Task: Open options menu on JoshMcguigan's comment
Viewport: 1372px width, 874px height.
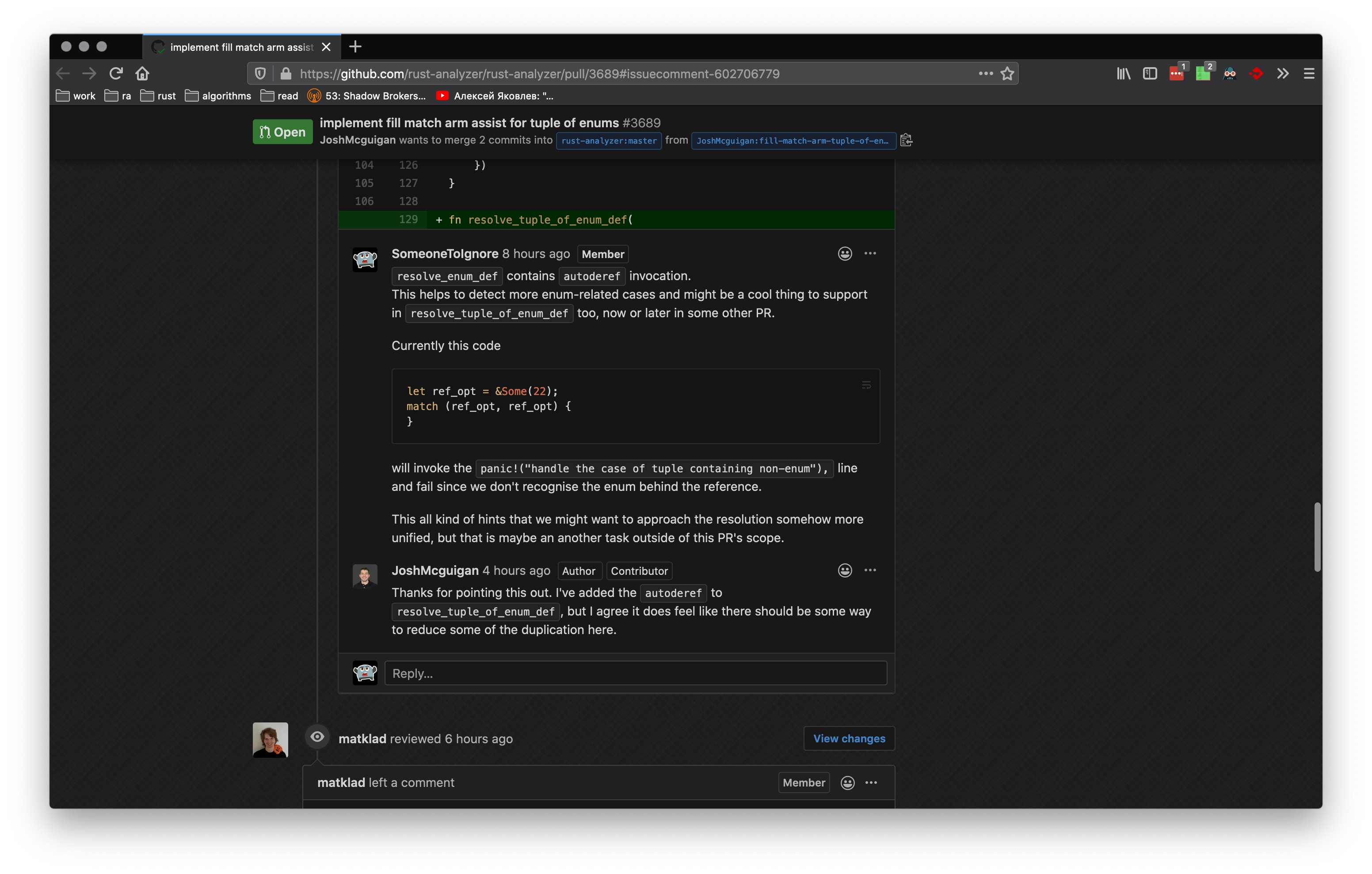Action: pyautogui.click(x=870, y=570)
